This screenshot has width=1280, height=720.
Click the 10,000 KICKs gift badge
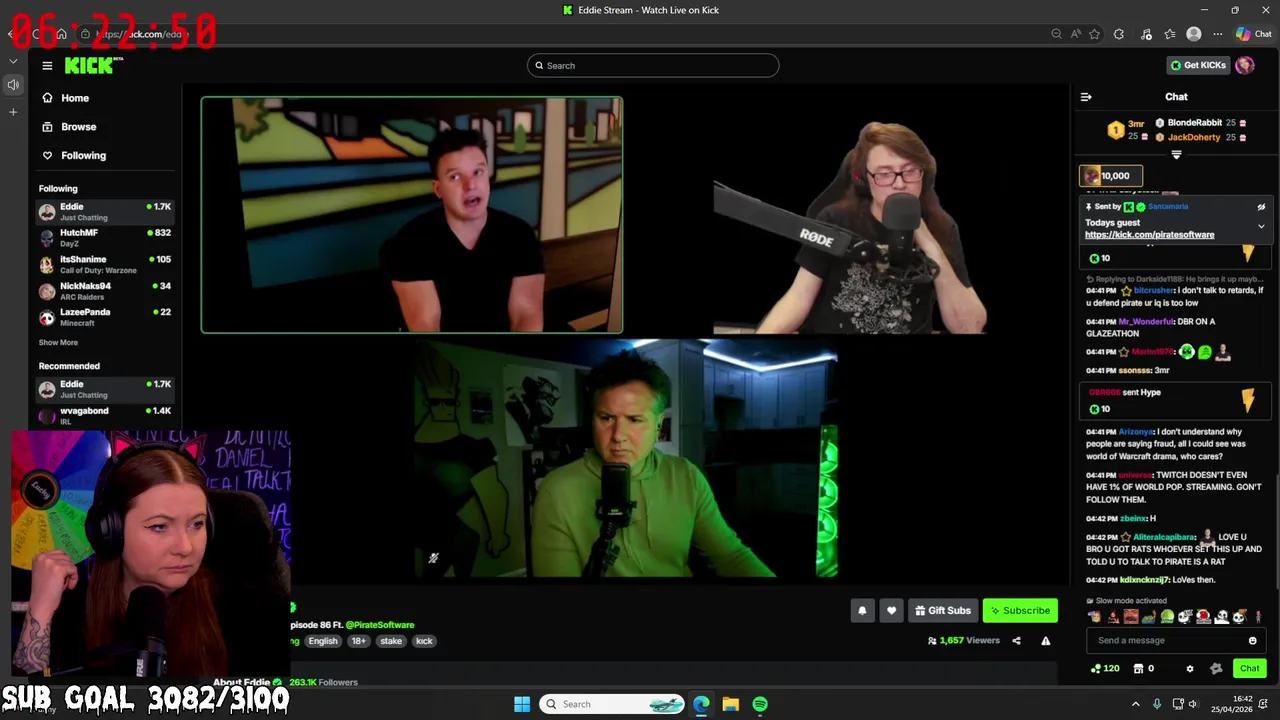(x=1111, y=176)
